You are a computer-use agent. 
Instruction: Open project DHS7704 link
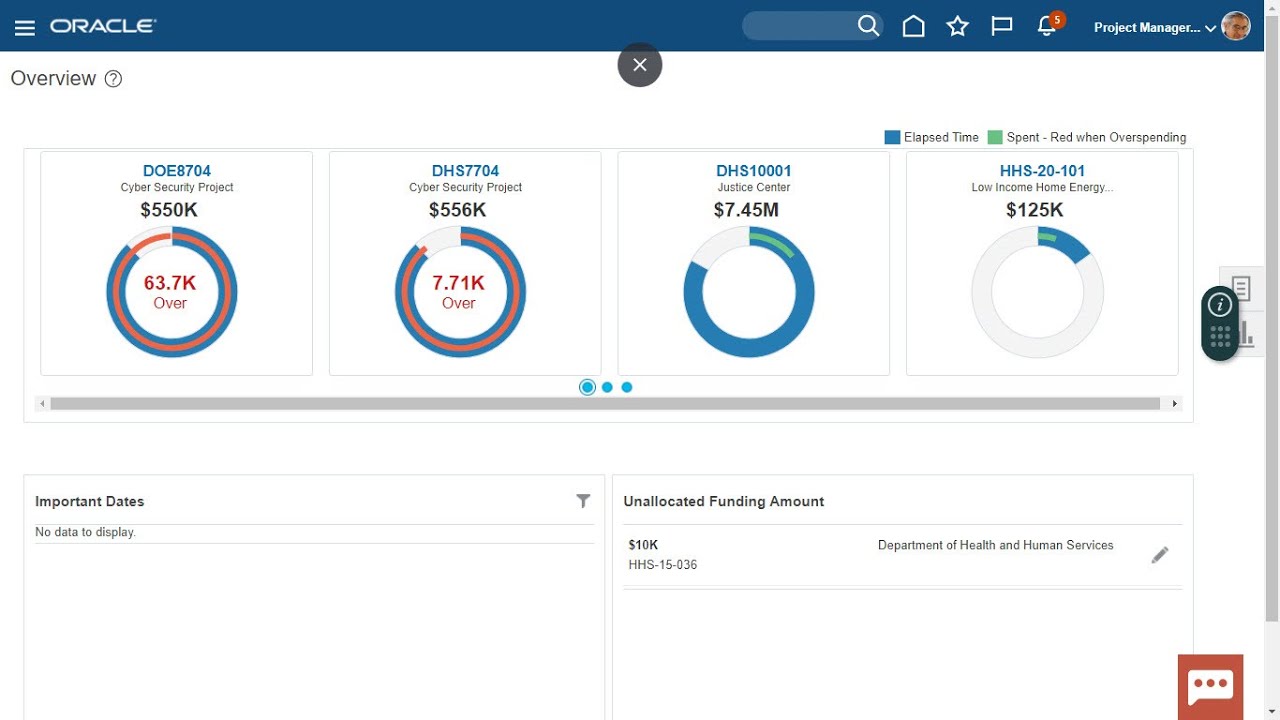[x=465, y=171]
